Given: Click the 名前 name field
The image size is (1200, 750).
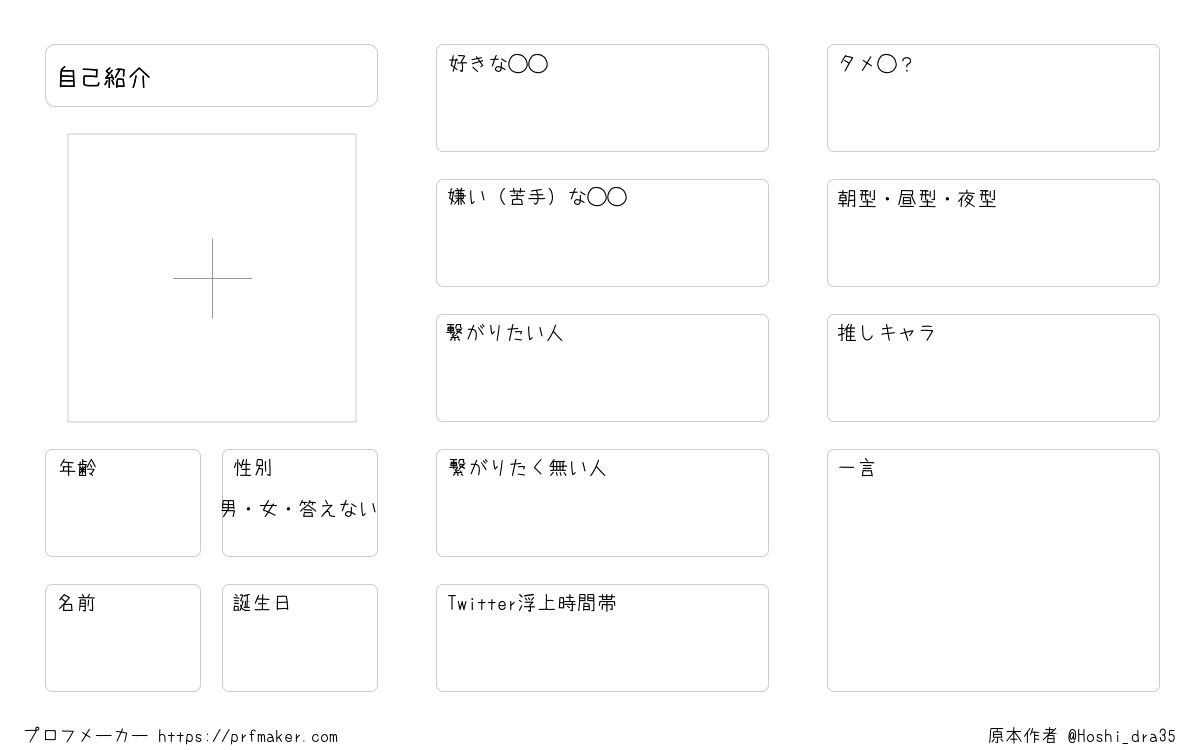Looking at the screenshot, I should [123, 638].
